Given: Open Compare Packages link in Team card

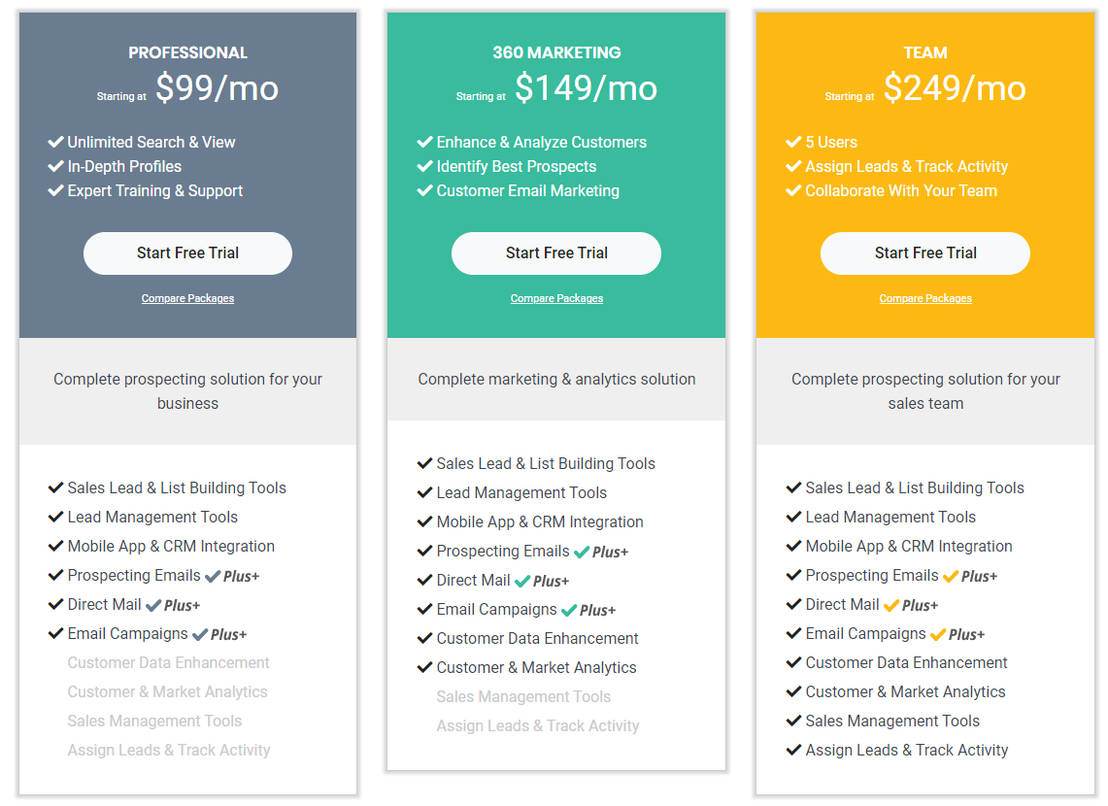Looking at the screenshot, I should (925, 298).
